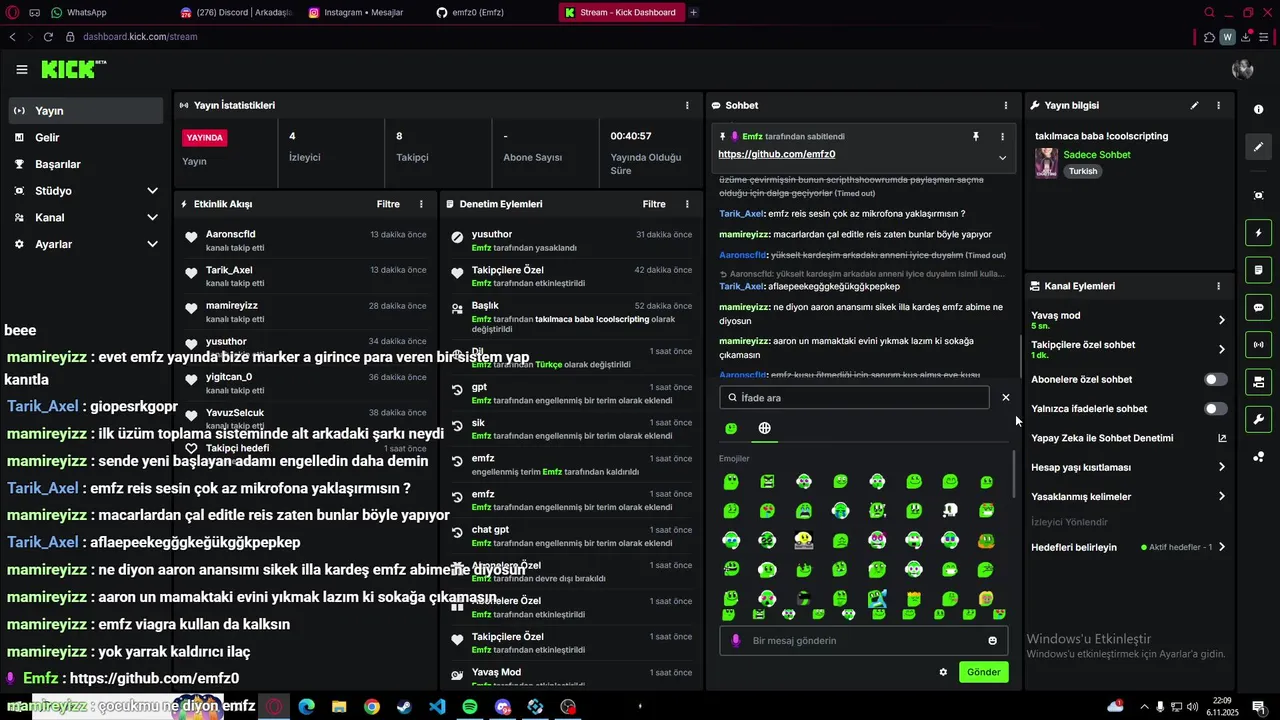Open Filtre in Denetim Eylemleri panel

(x=654, y=204)
